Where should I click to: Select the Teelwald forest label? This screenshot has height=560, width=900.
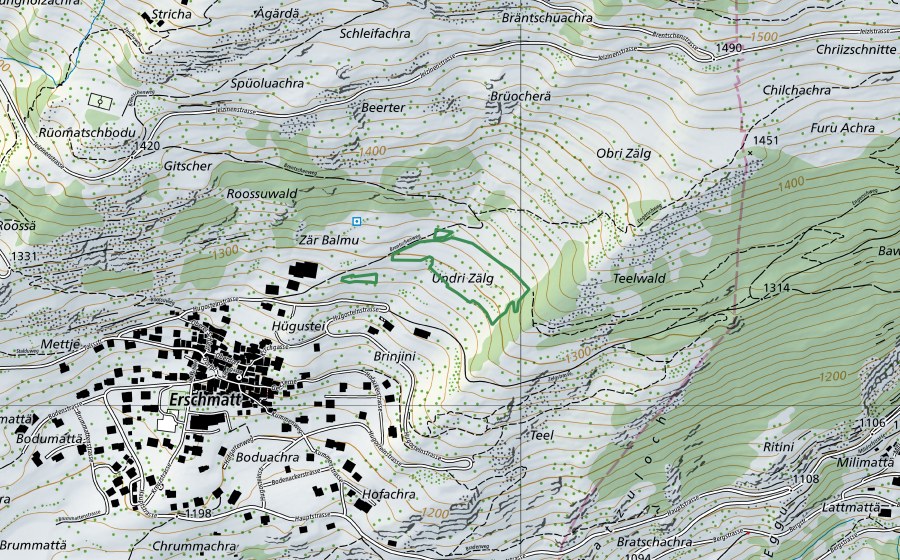pyautogui.click(x=639, y=278)
